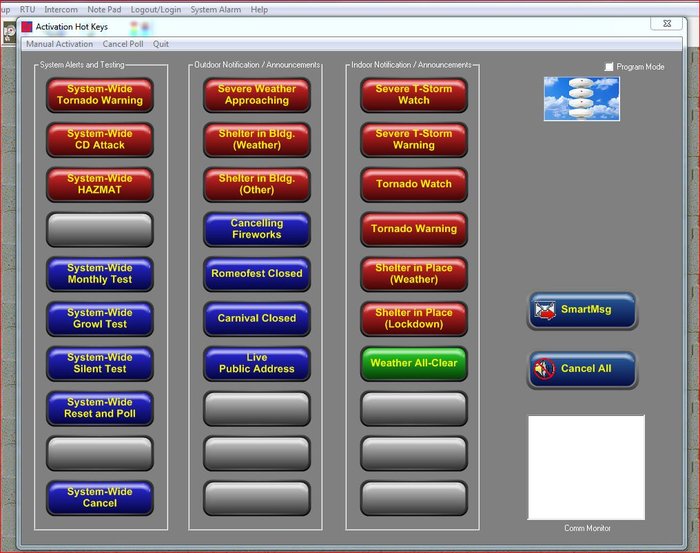Activate indoor Tornado Watch
700x553 pixels.
pyautogui.click(x=414, y=184)
